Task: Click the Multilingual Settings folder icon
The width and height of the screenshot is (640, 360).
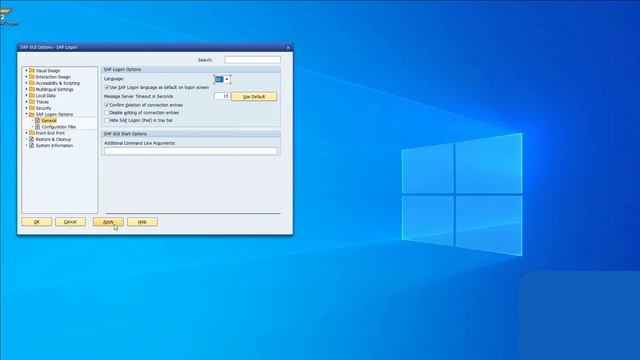Action: pos(32,89)
